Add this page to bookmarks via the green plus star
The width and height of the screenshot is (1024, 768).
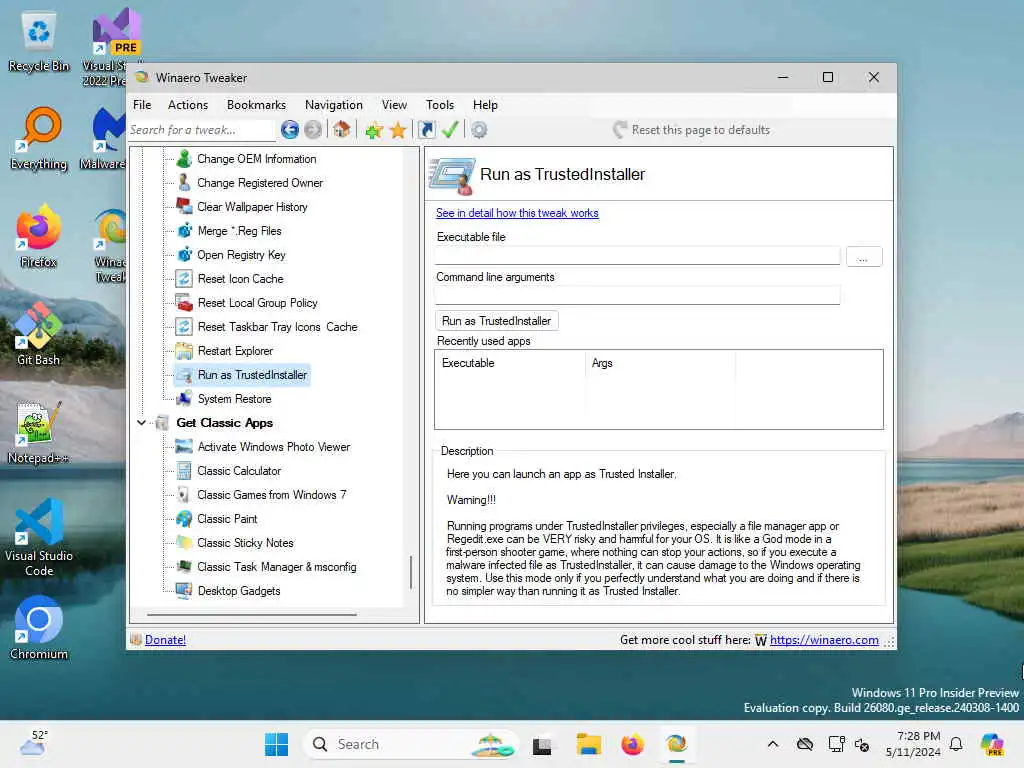pyautogui.click(x=374, y=130)
